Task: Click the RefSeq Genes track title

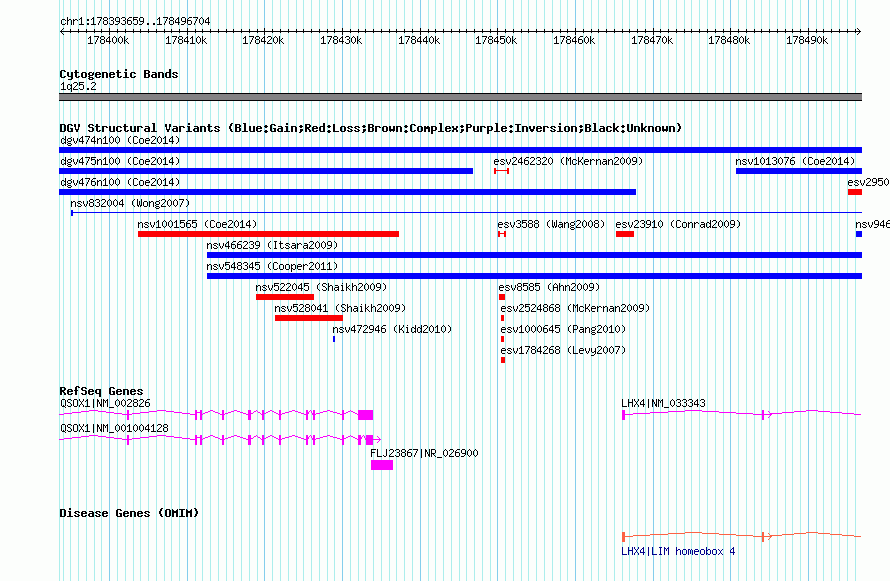Action: coord(101,391)
